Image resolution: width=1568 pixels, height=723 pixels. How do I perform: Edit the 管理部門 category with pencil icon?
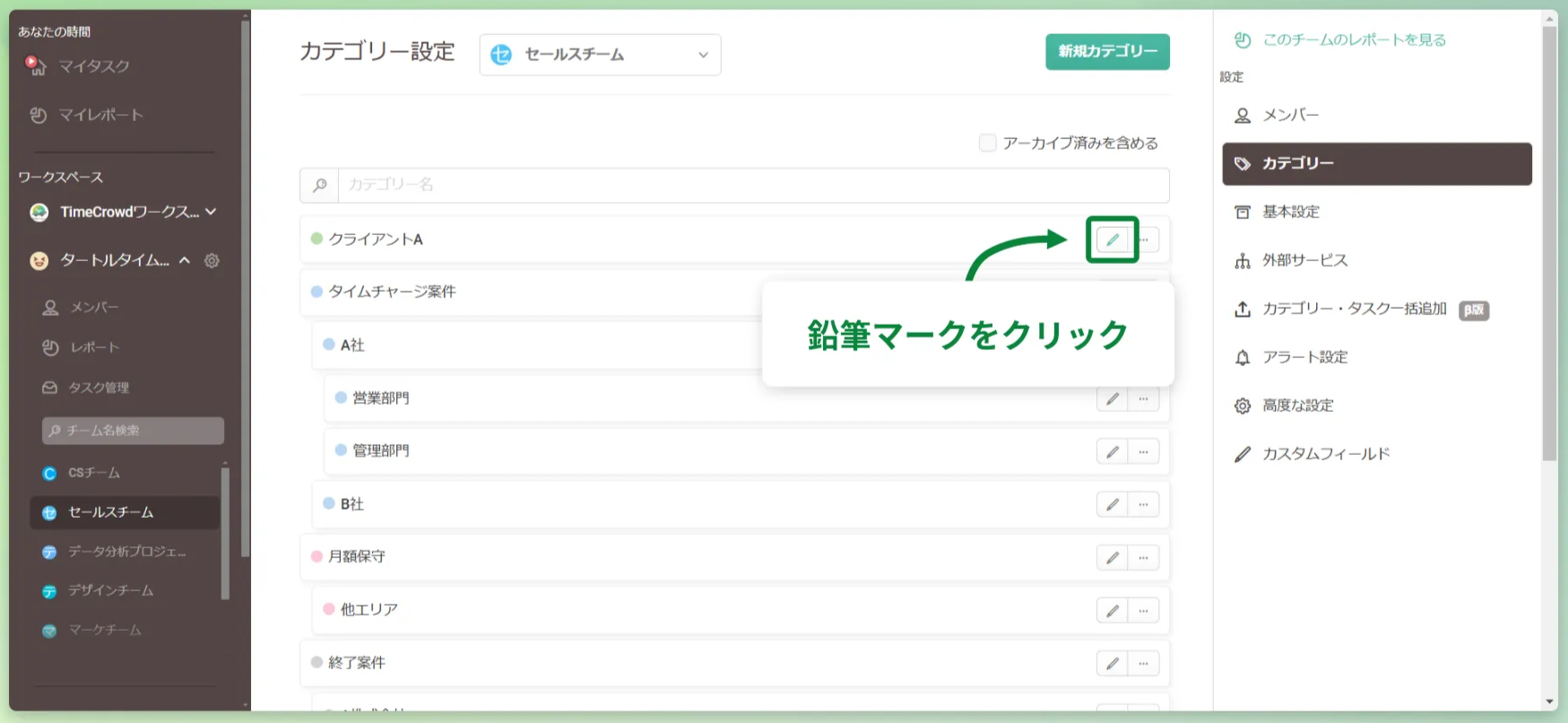coord(1113,452)
